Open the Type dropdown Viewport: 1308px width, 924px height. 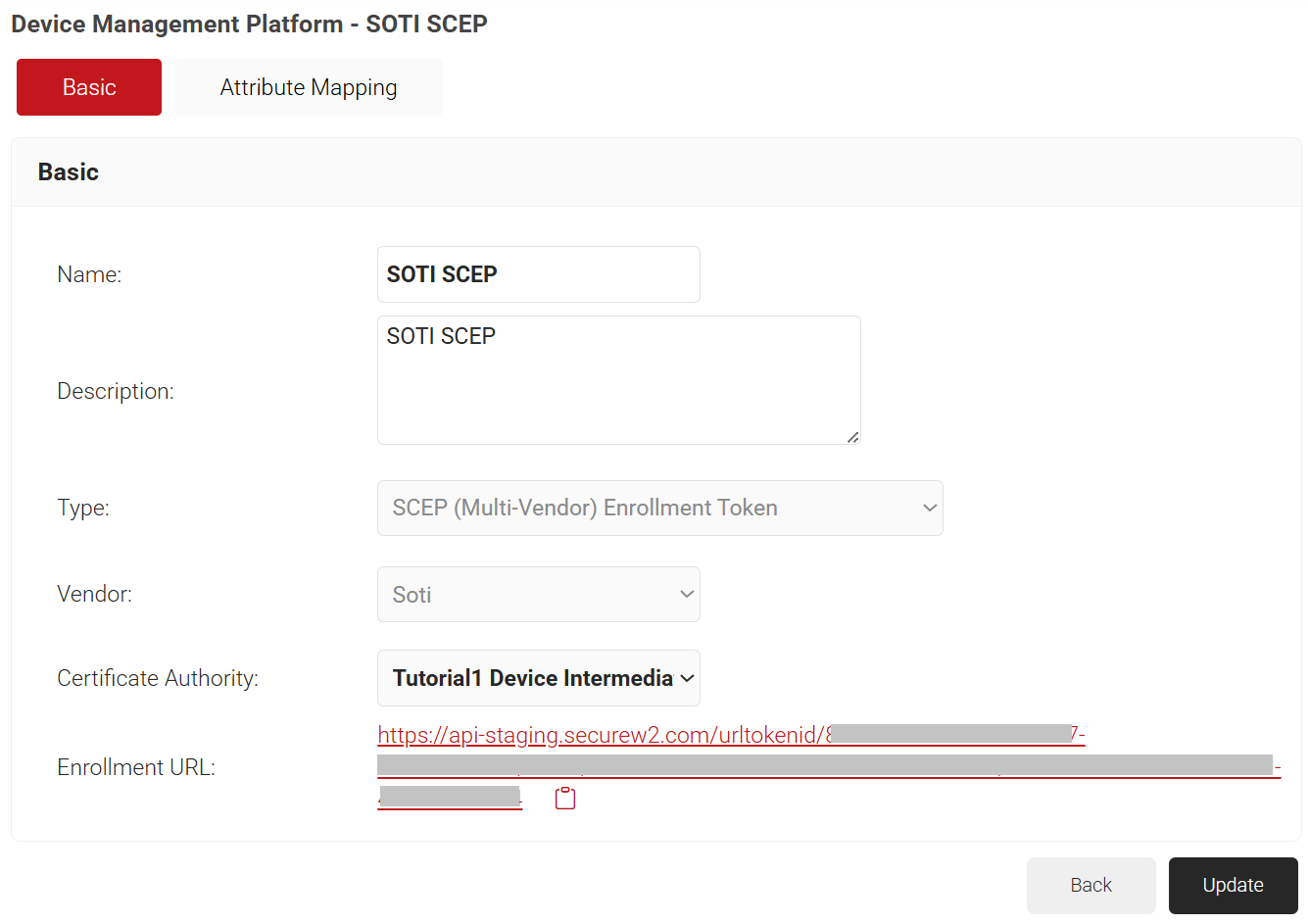(659, 508)
